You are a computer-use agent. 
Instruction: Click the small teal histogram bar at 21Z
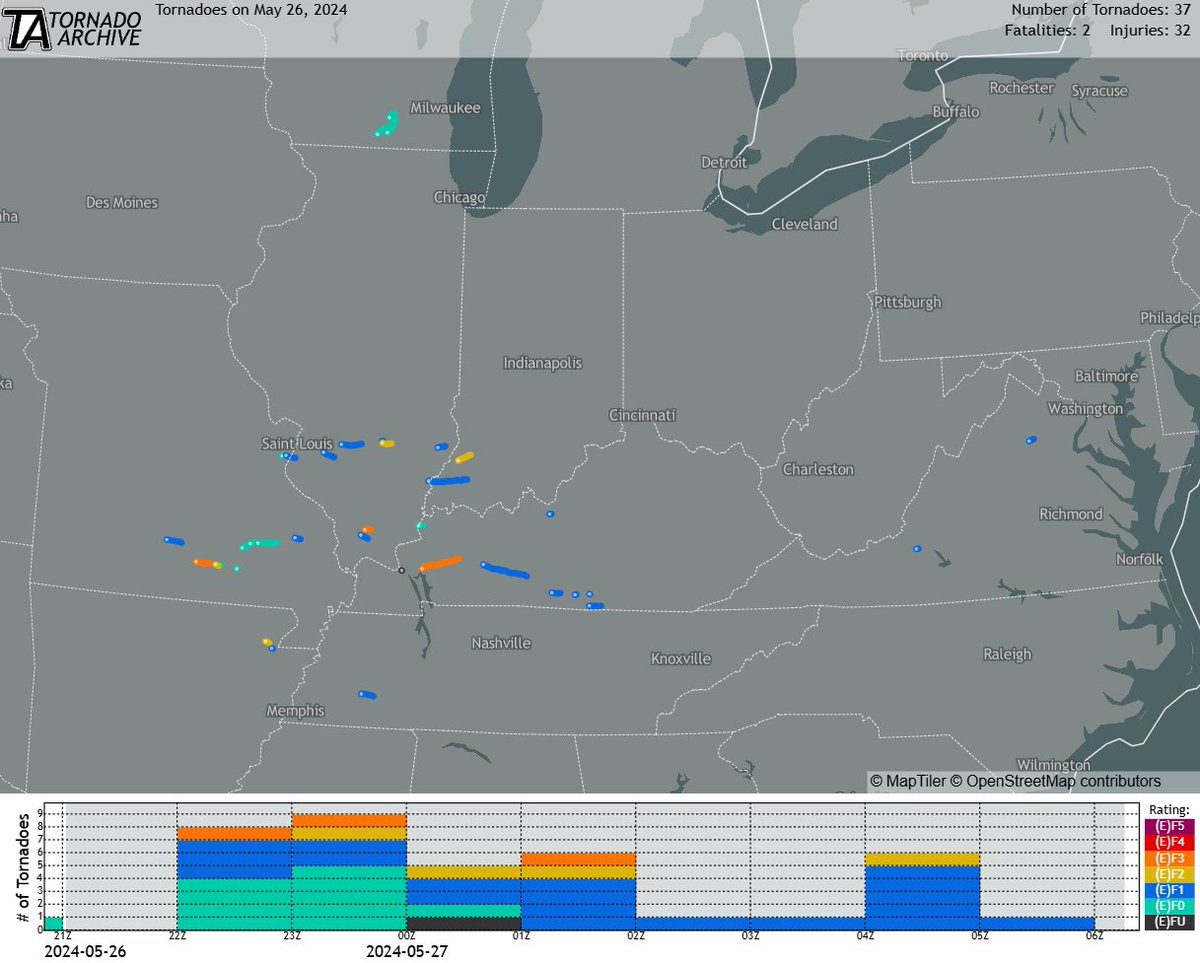53,924
